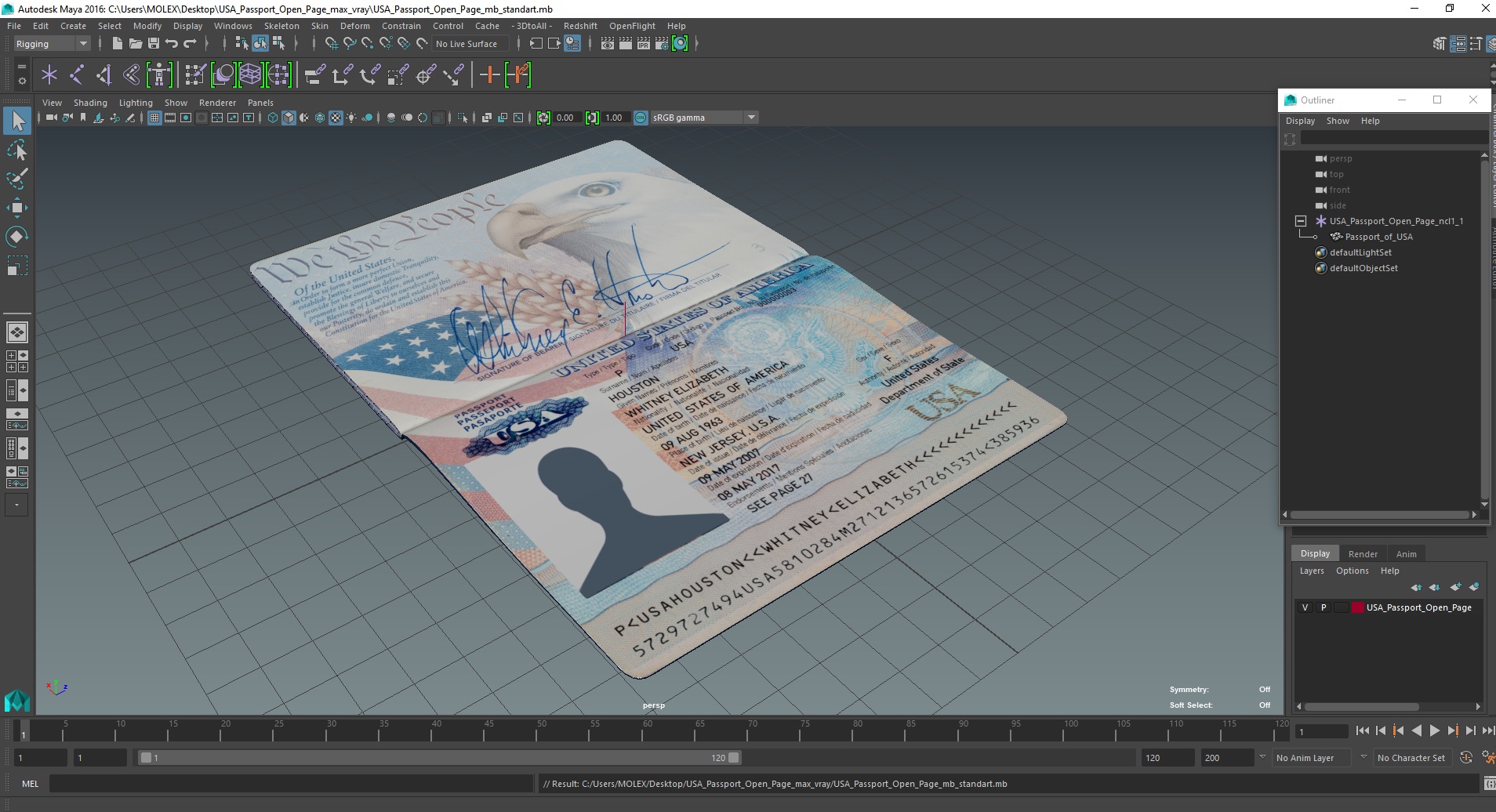
Task: Toggle wireframe shading in viewport
Action: pyautogui.click(x=273, y=118)
